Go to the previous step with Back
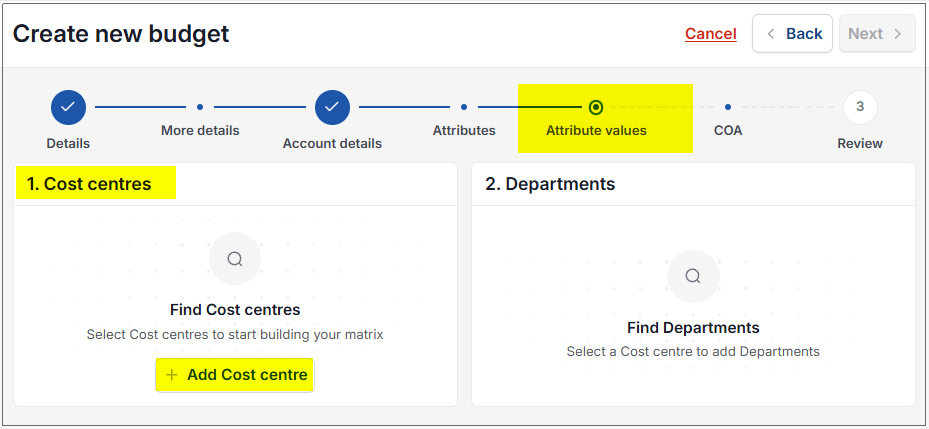 (x=793, y=34)
